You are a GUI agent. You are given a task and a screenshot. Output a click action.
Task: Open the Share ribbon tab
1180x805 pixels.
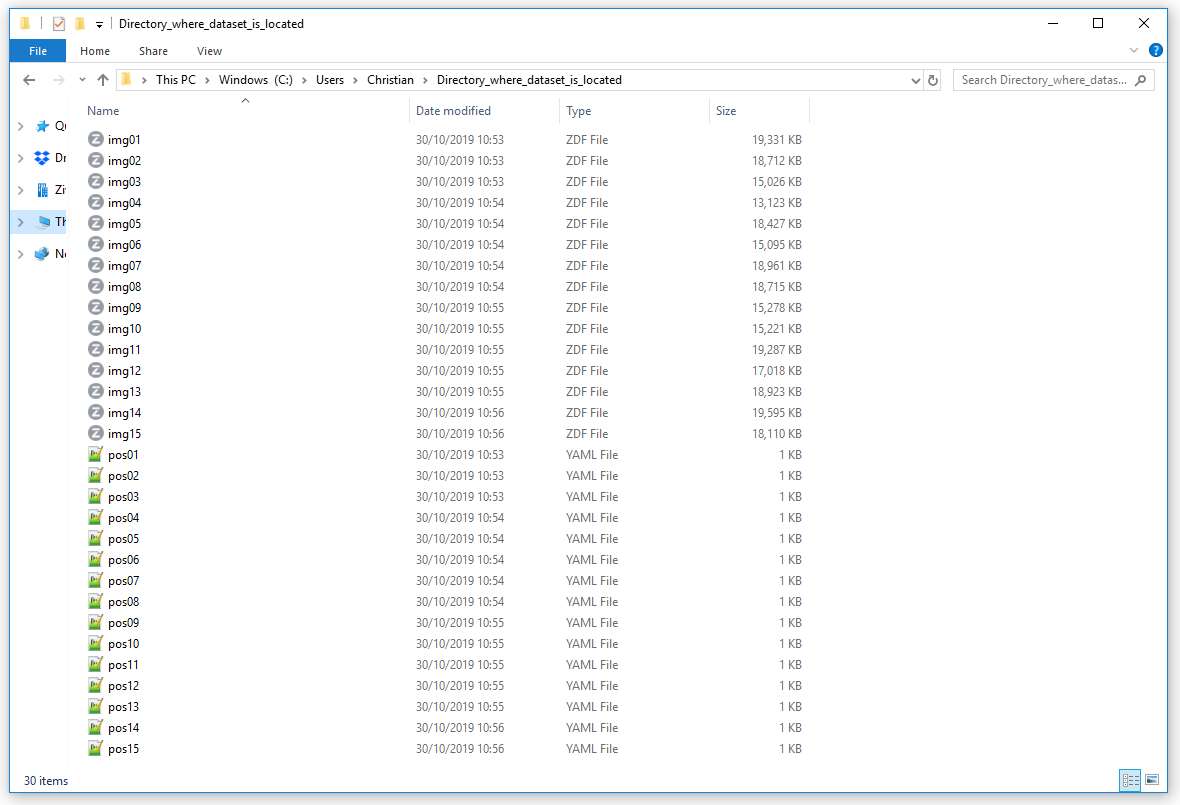point(153,51)
